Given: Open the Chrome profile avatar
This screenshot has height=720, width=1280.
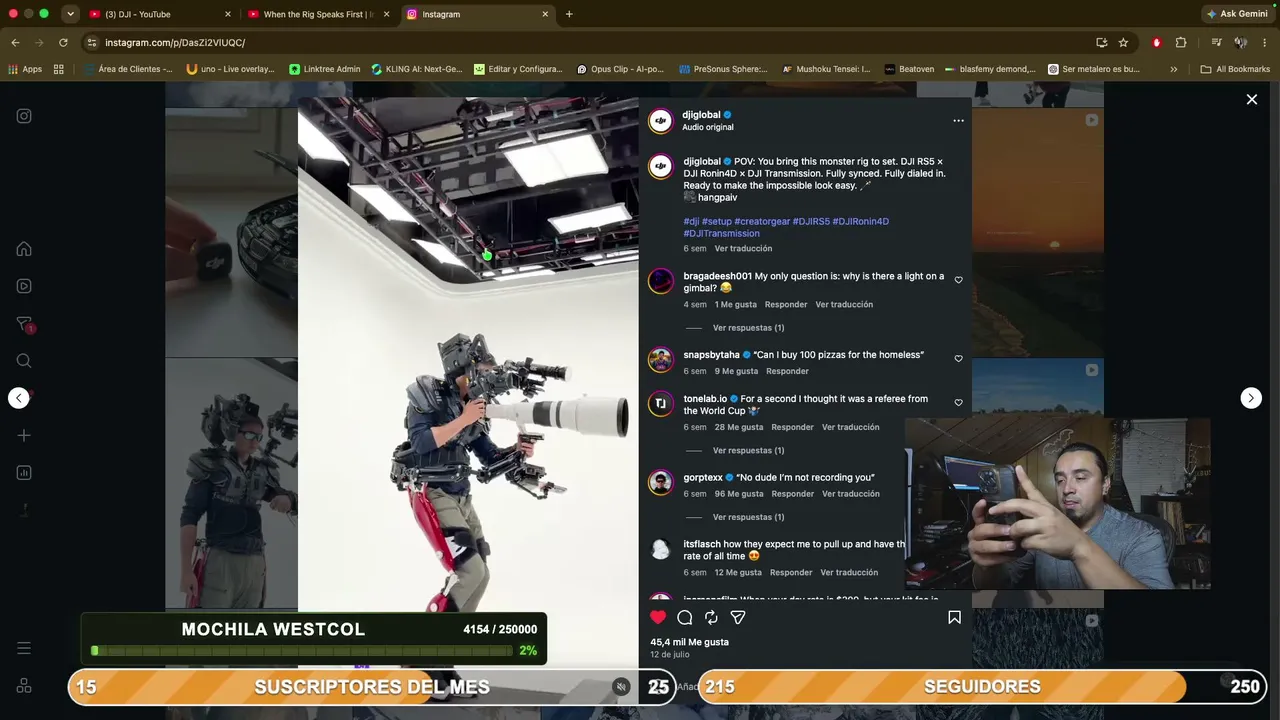Looking at the screenshot, I should [1241, 43].
